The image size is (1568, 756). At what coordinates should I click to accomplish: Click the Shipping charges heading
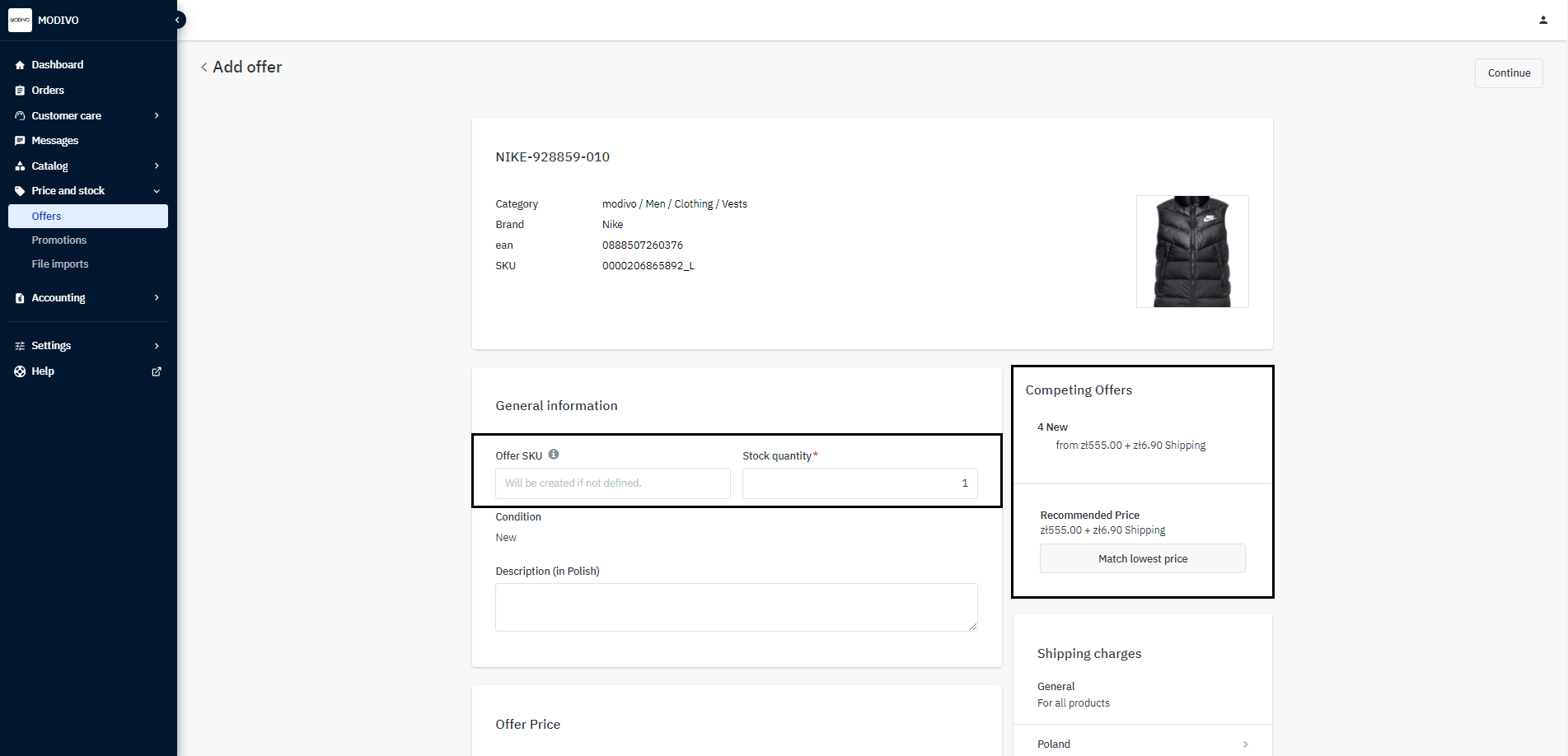coord(1089,654)
